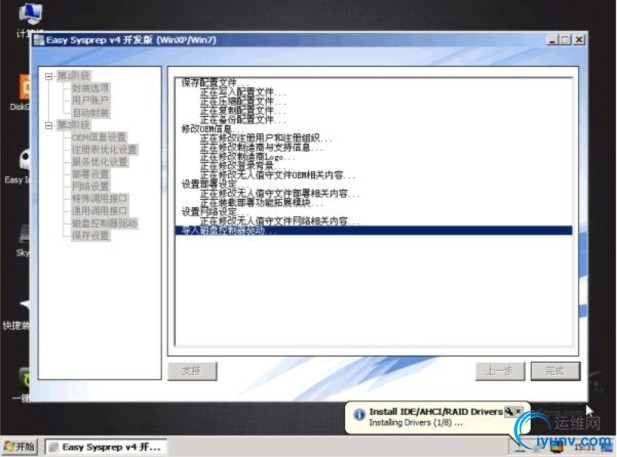Screen dimensions: 617x457
Task: Select 自动封装 in the tree
Action: pos(90,113)
